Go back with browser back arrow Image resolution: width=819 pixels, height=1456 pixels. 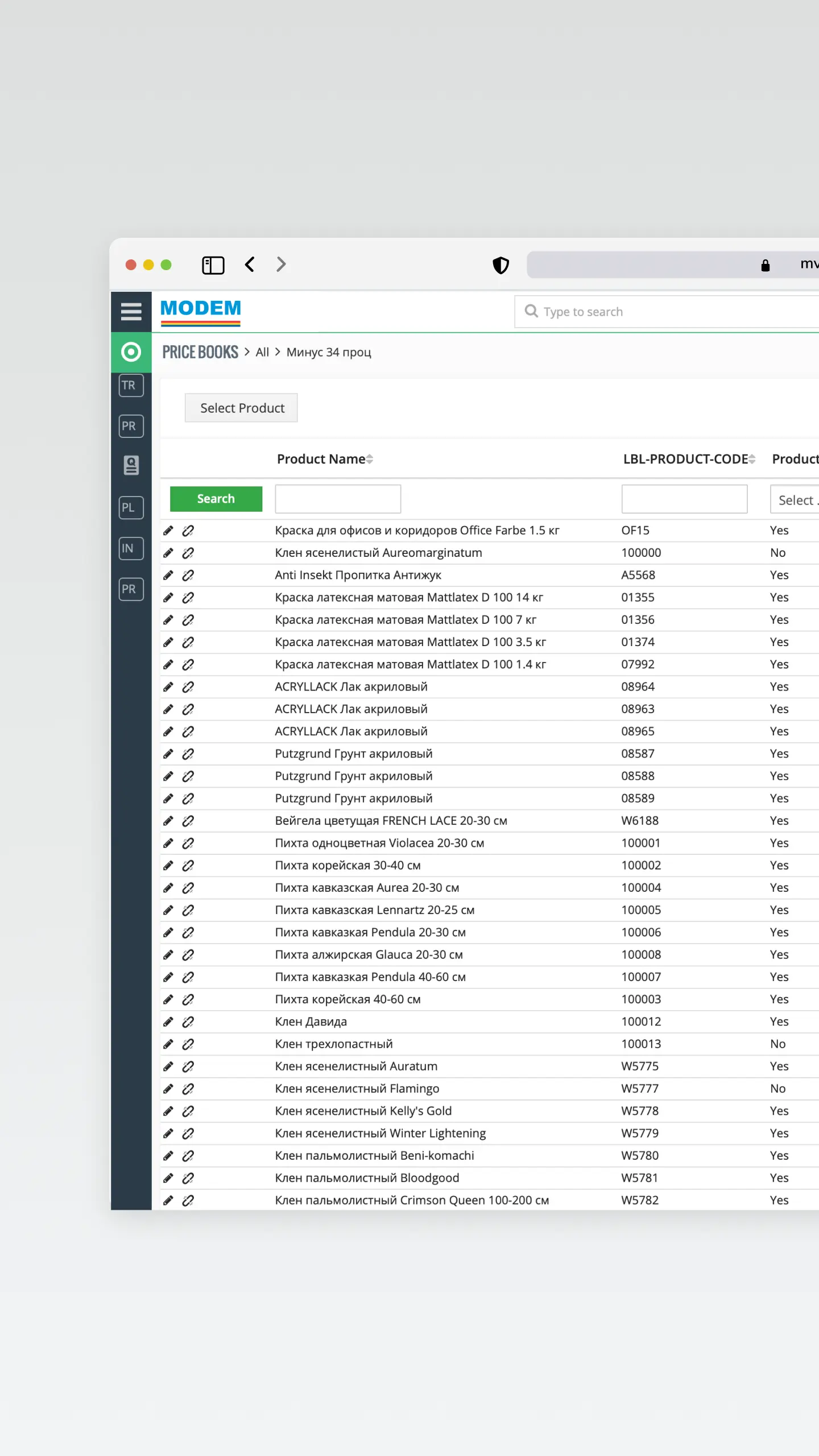click(250, 264)
